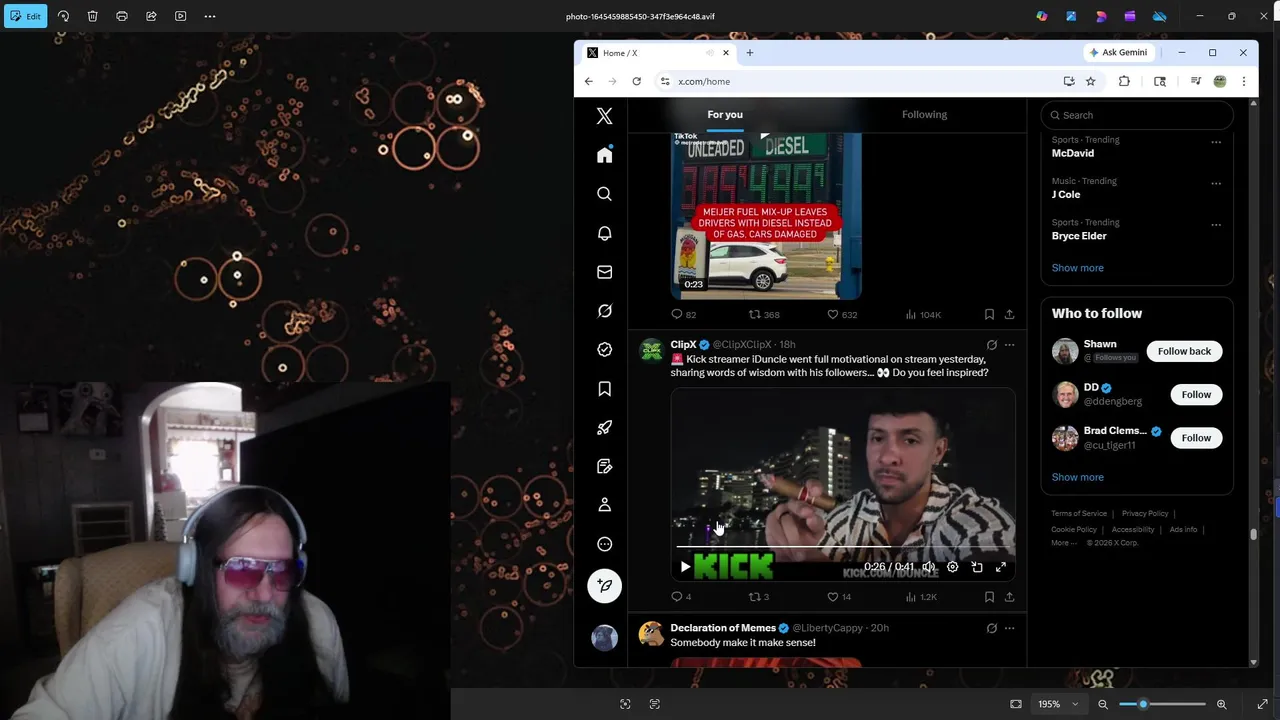Open Grok in X sidebar

(604, 311)
